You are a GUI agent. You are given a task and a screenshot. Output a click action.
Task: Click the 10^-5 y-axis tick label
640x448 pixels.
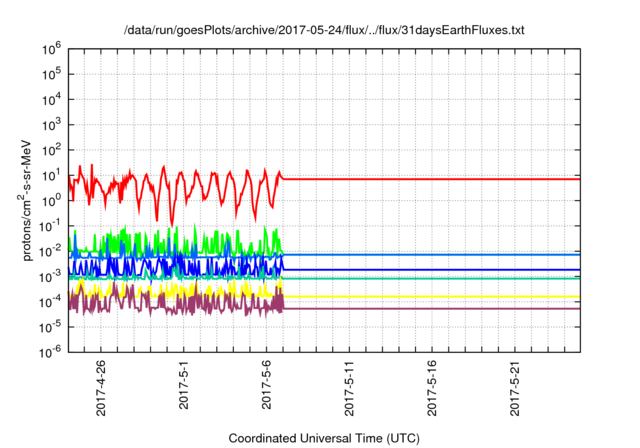click(50, 327)
